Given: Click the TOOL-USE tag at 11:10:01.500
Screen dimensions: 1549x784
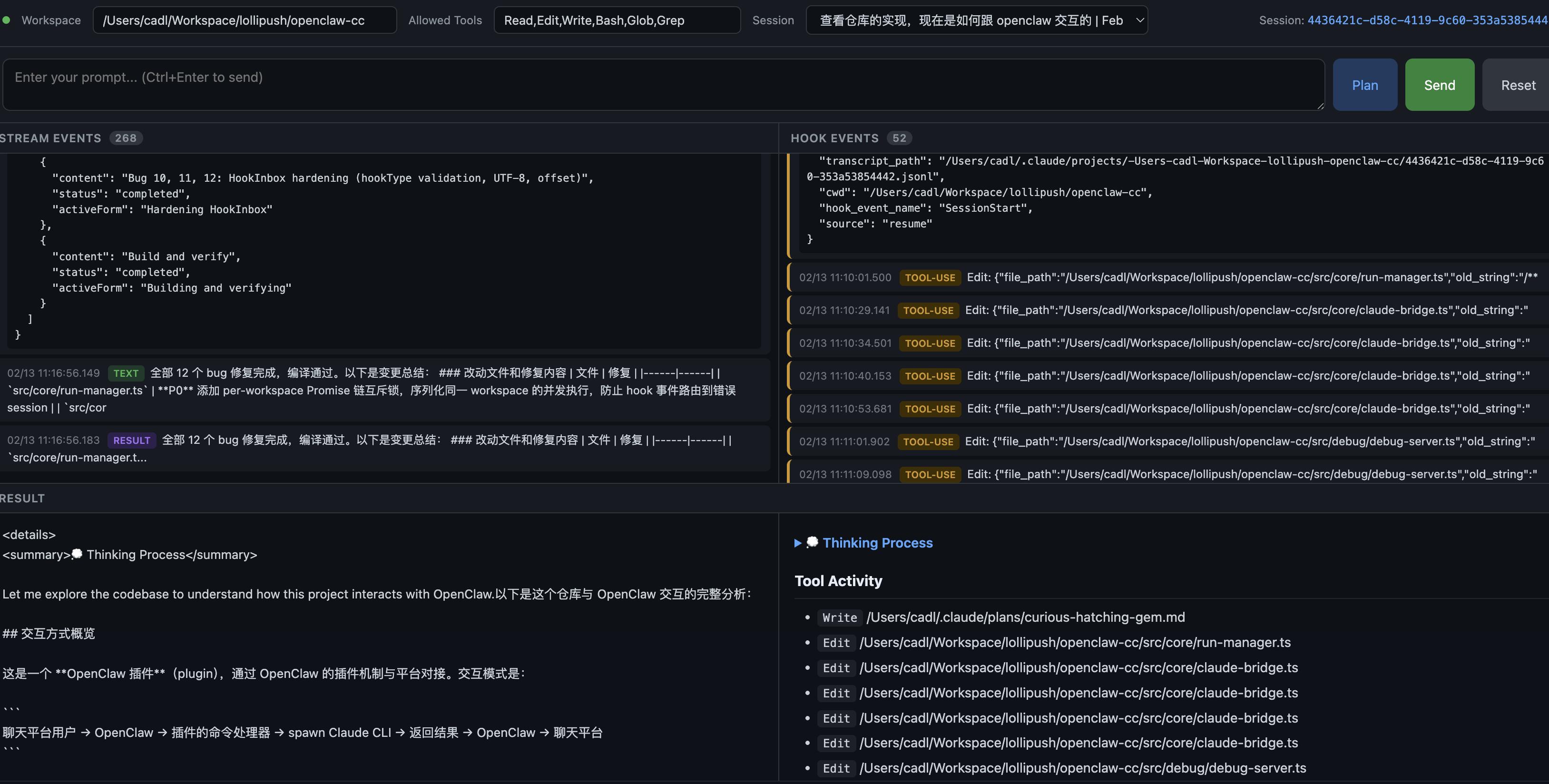Looking at the screenshot, I should [930, 278].
